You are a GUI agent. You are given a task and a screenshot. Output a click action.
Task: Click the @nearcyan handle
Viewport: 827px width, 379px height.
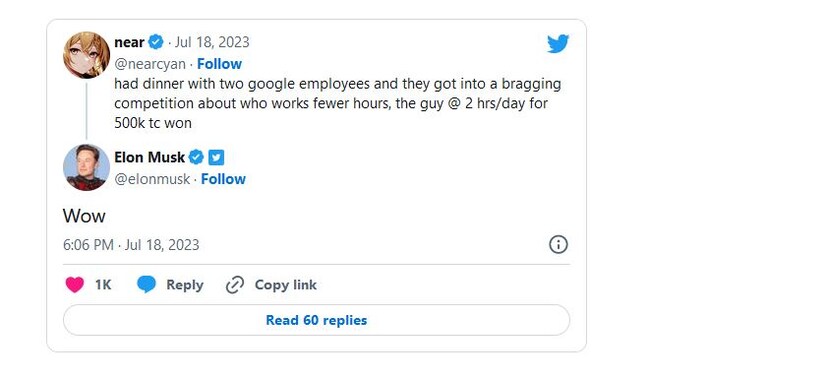click(x=150, y=64)
